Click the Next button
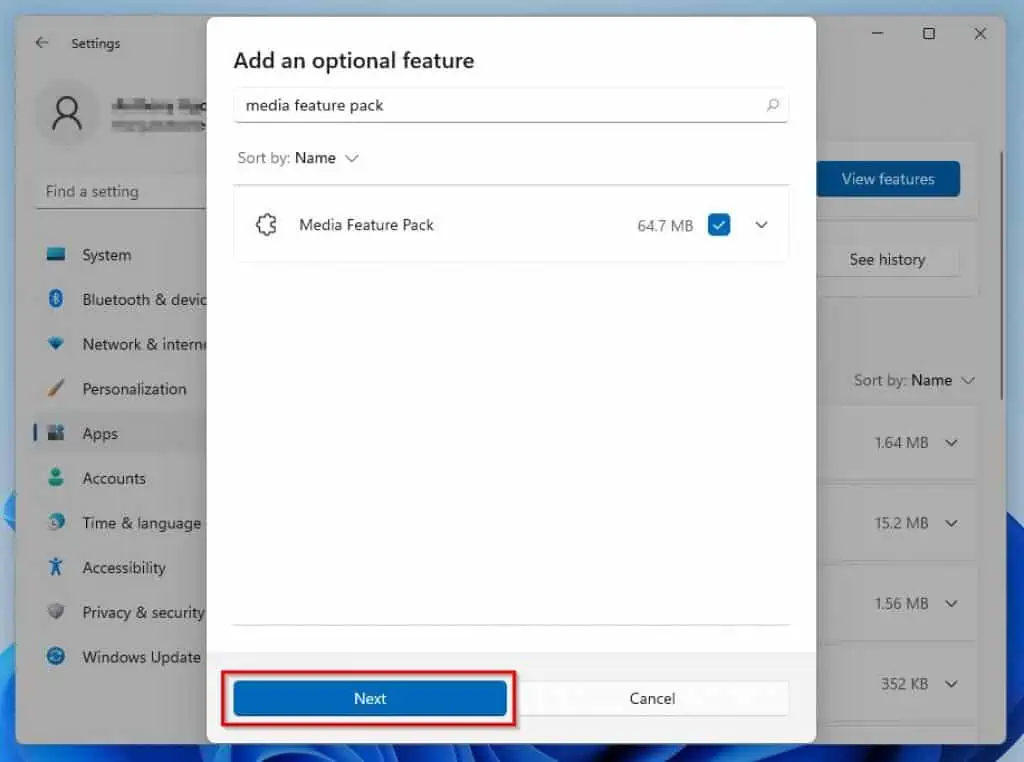The height and width of the screenshot is (762, 1024). click(x=370, y=698)
